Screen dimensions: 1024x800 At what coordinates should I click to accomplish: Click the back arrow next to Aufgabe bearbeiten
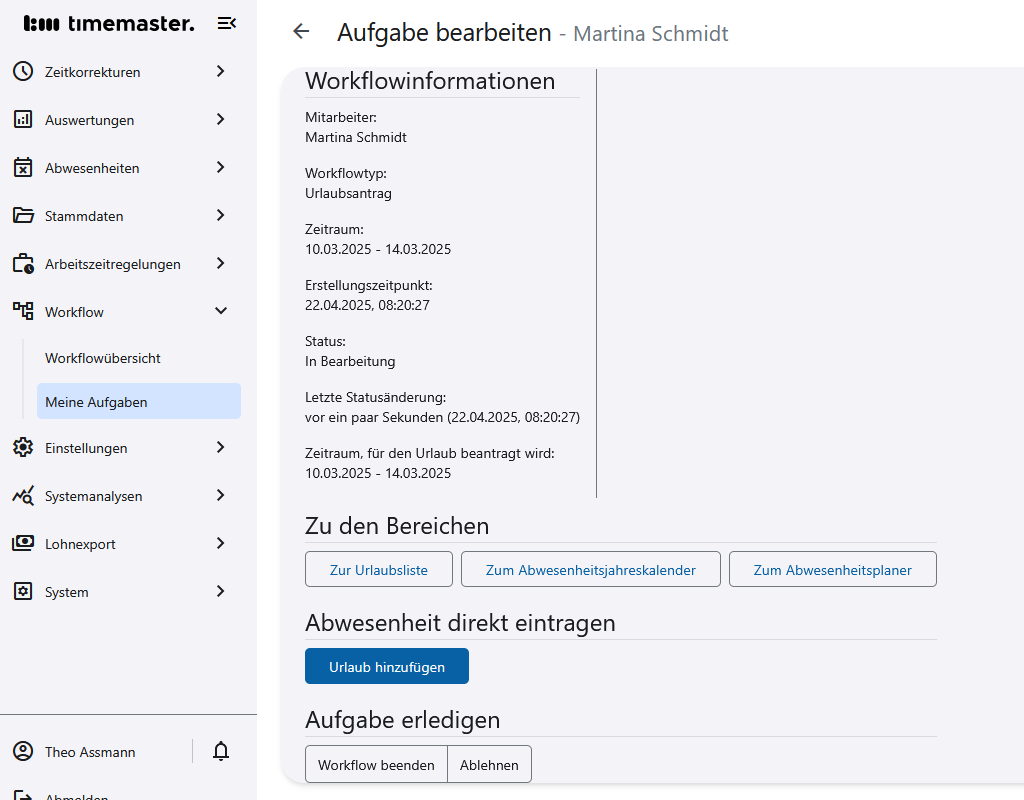[x=300, y=31]
